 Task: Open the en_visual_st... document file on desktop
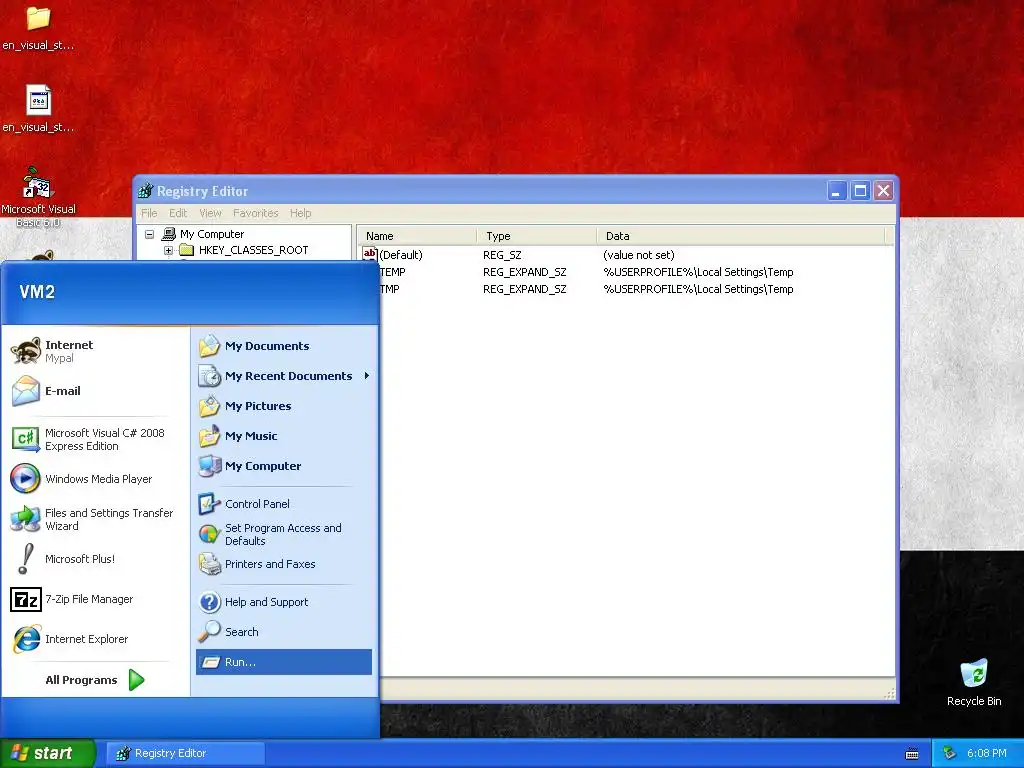click(38, 100)
